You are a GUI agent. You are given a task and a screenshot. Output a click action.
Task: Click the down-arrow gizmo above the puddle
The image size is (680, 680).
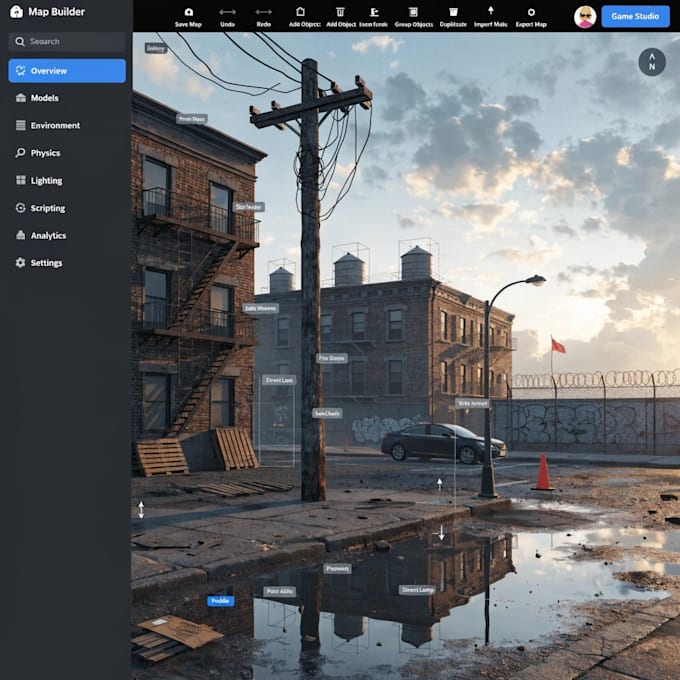[441, 532]
